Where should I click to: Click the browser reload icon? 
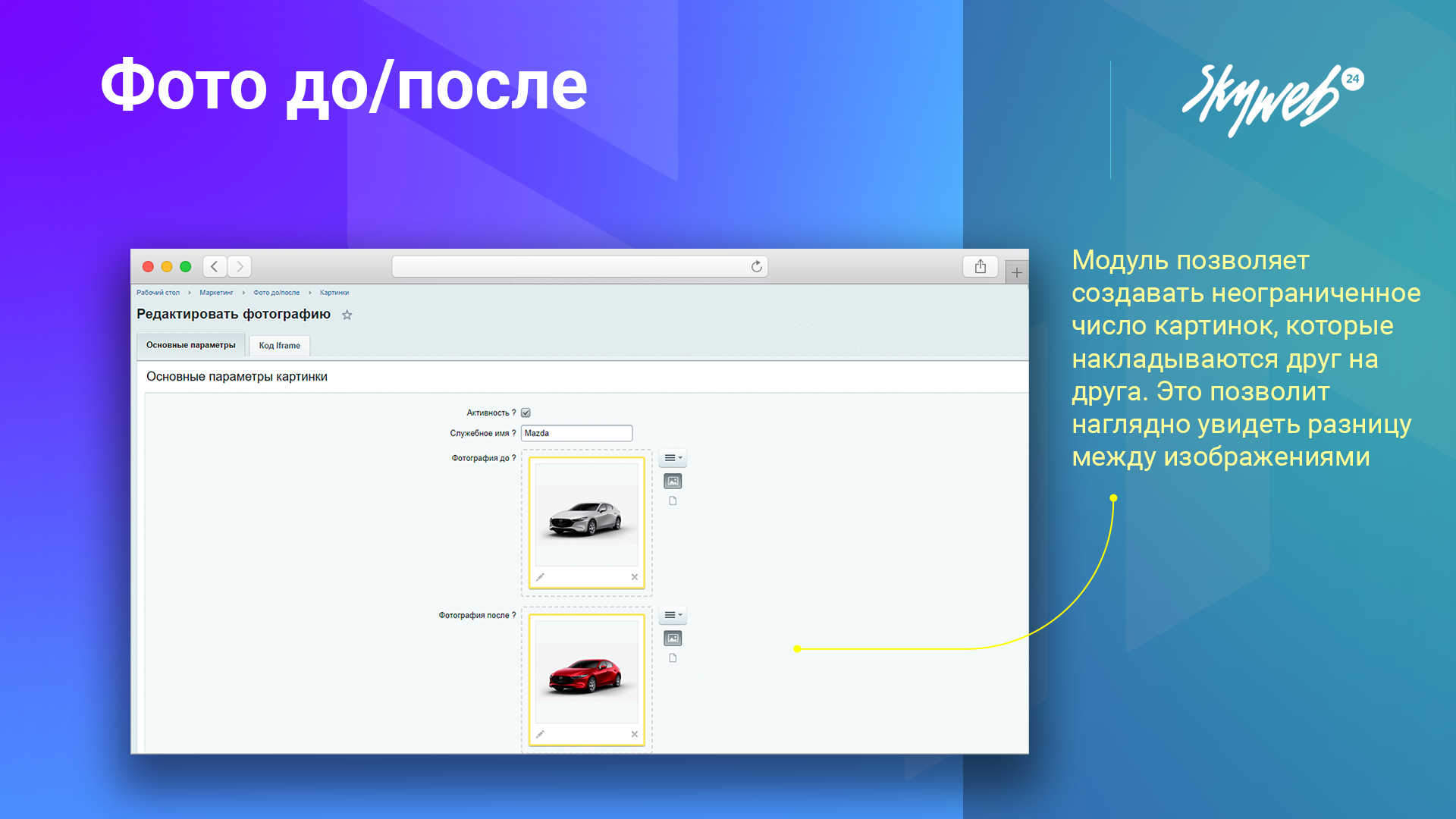[x=756, y=267]
